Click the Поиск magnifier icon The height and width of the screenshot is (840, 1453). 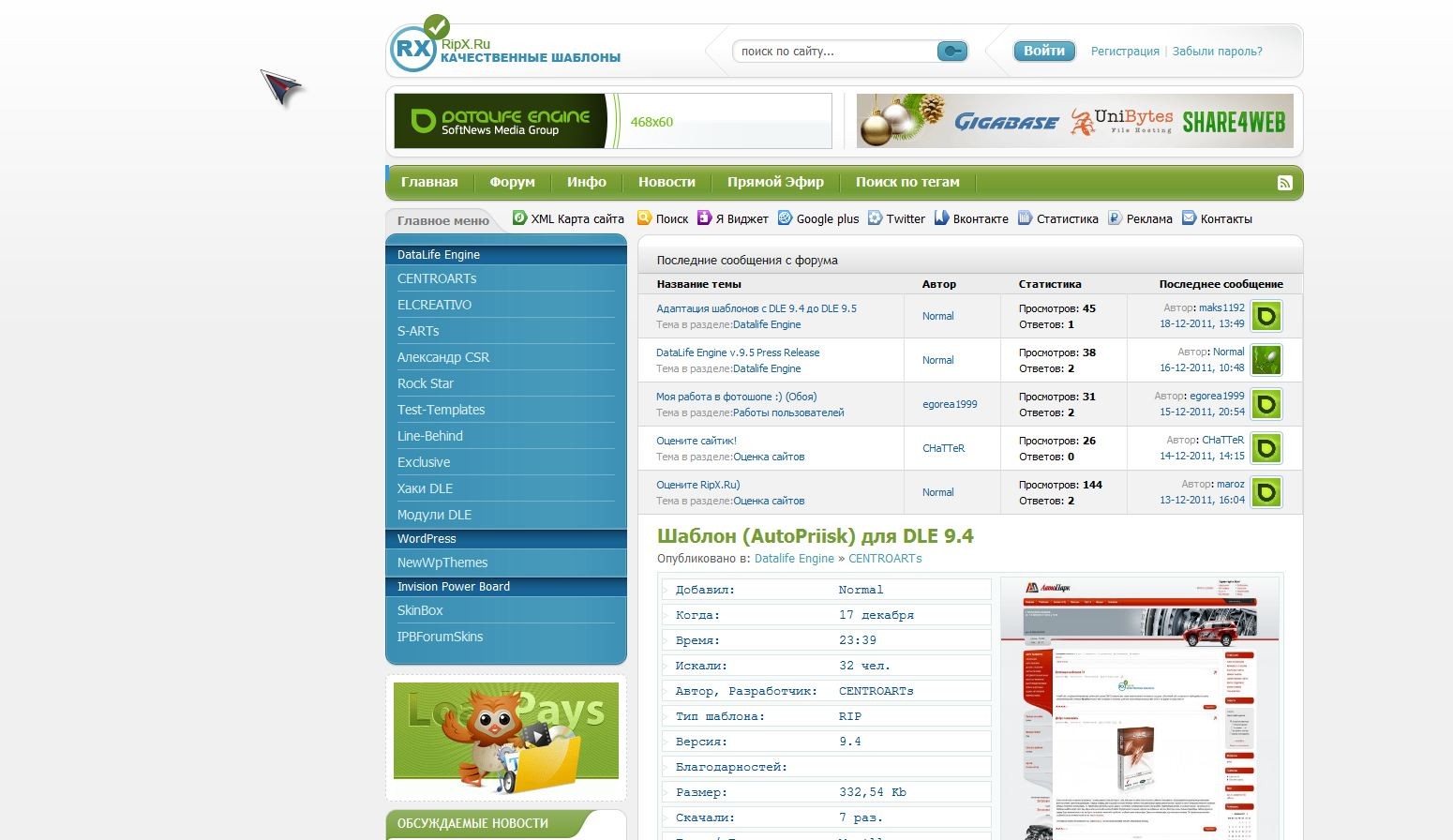(644, 217)
